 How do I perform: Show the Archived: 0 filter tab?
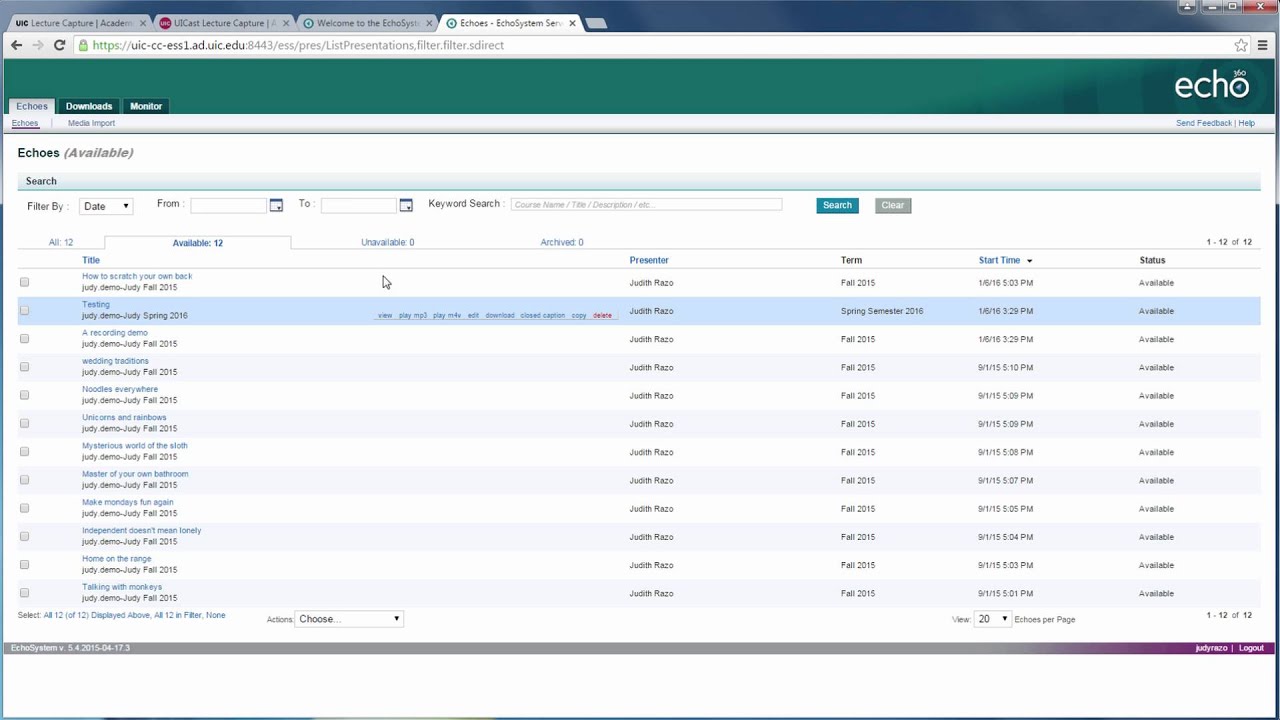click(x=562, y=242)
